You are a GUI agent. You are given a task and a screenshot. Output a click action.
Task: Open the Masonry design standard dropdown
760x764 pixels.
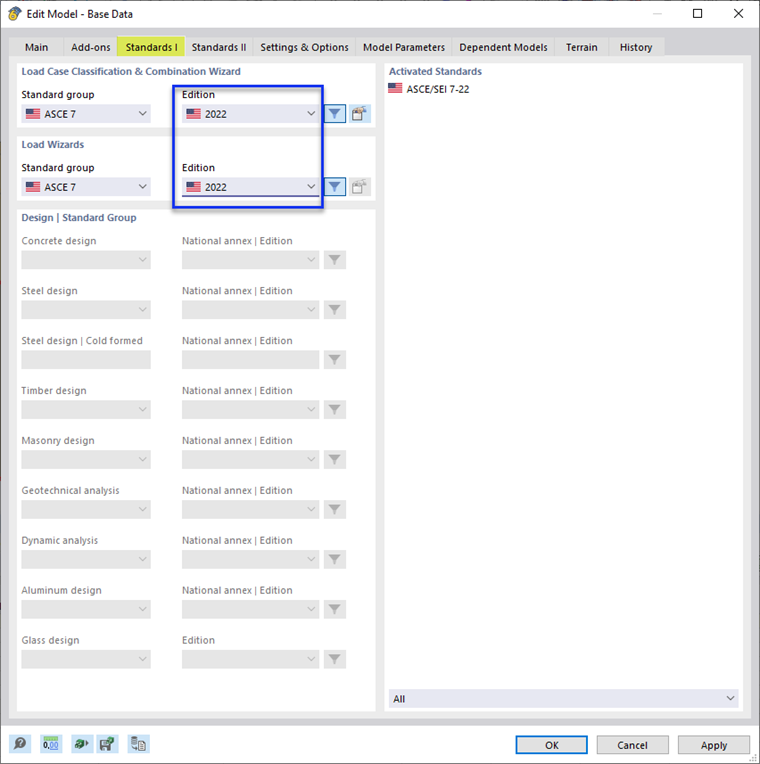[x=86, y=459]
